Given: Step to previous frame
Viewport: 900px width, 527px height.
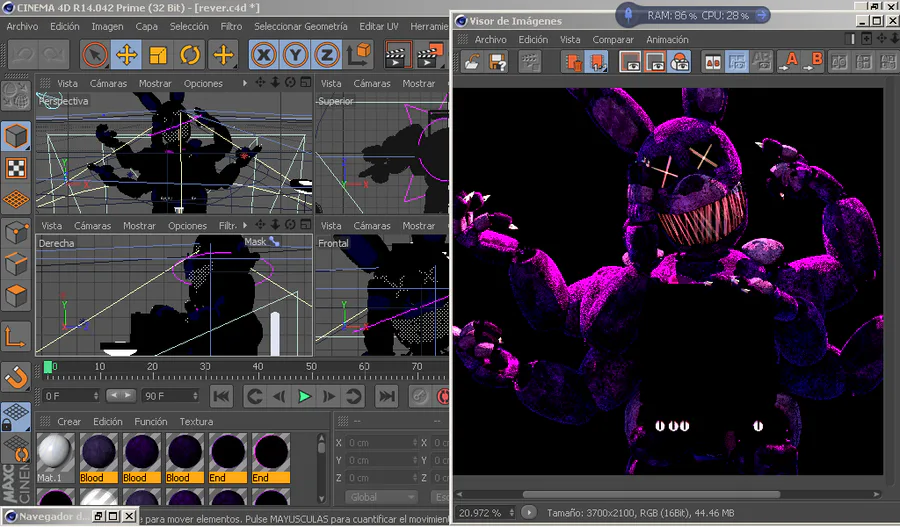Looking at the screenshot, I should tap(280, 396).
